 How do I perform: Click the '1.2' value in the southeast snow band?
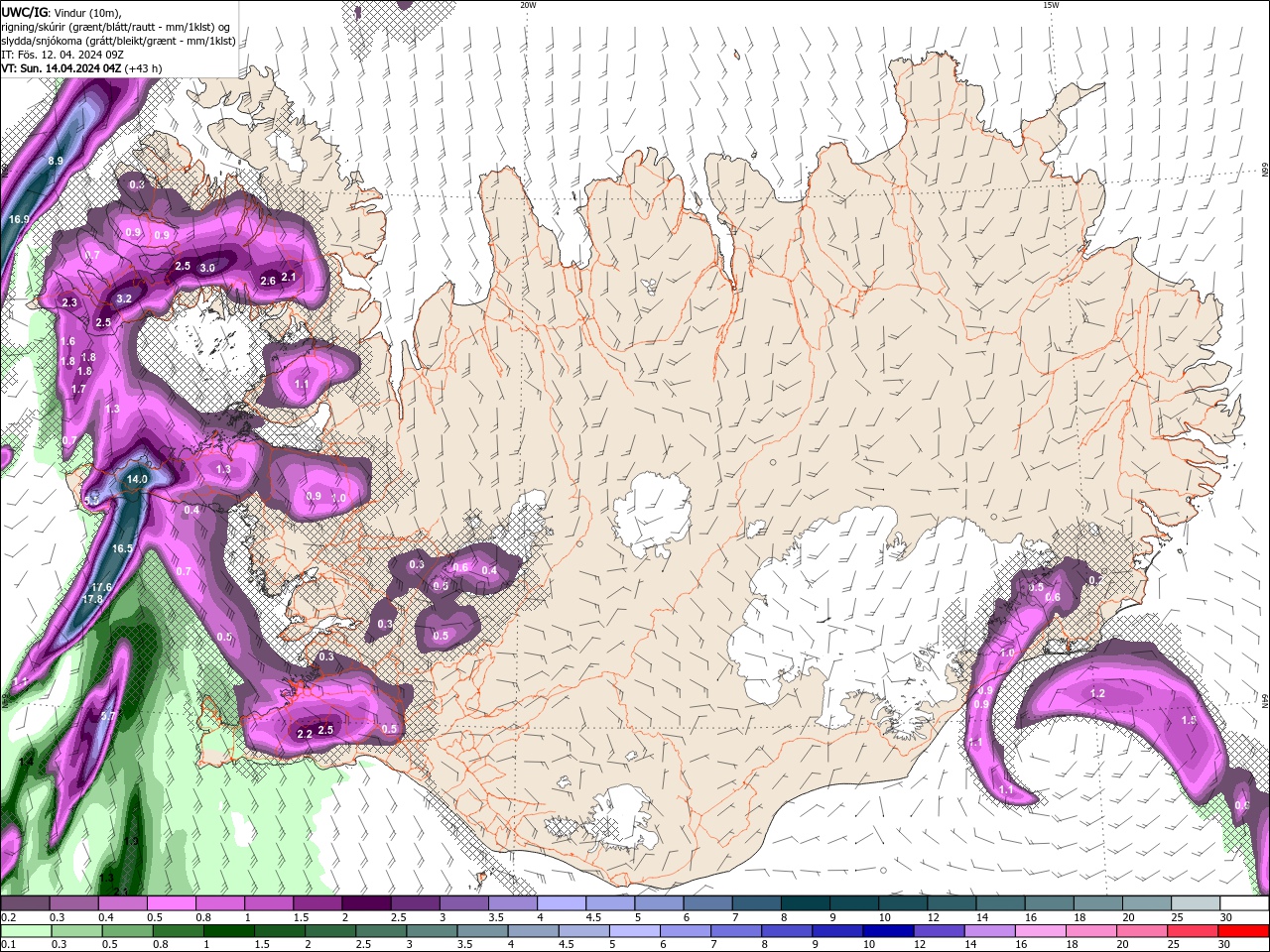(x=1097, y=693)
